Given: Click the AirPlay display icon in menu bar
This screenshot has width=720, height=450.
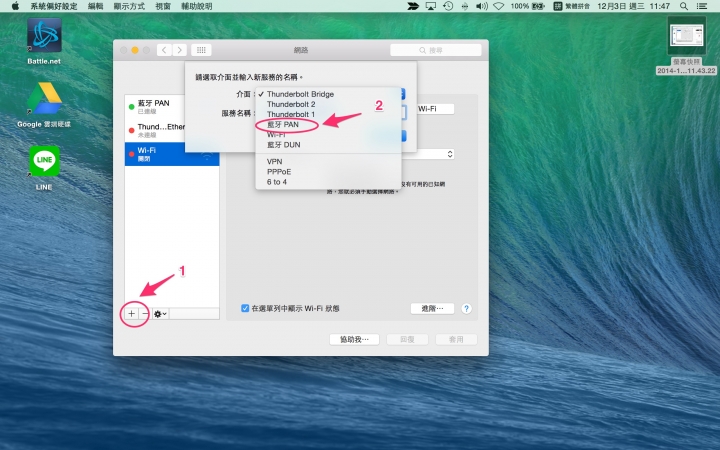Looking at the screenshot, I should 431,6.
